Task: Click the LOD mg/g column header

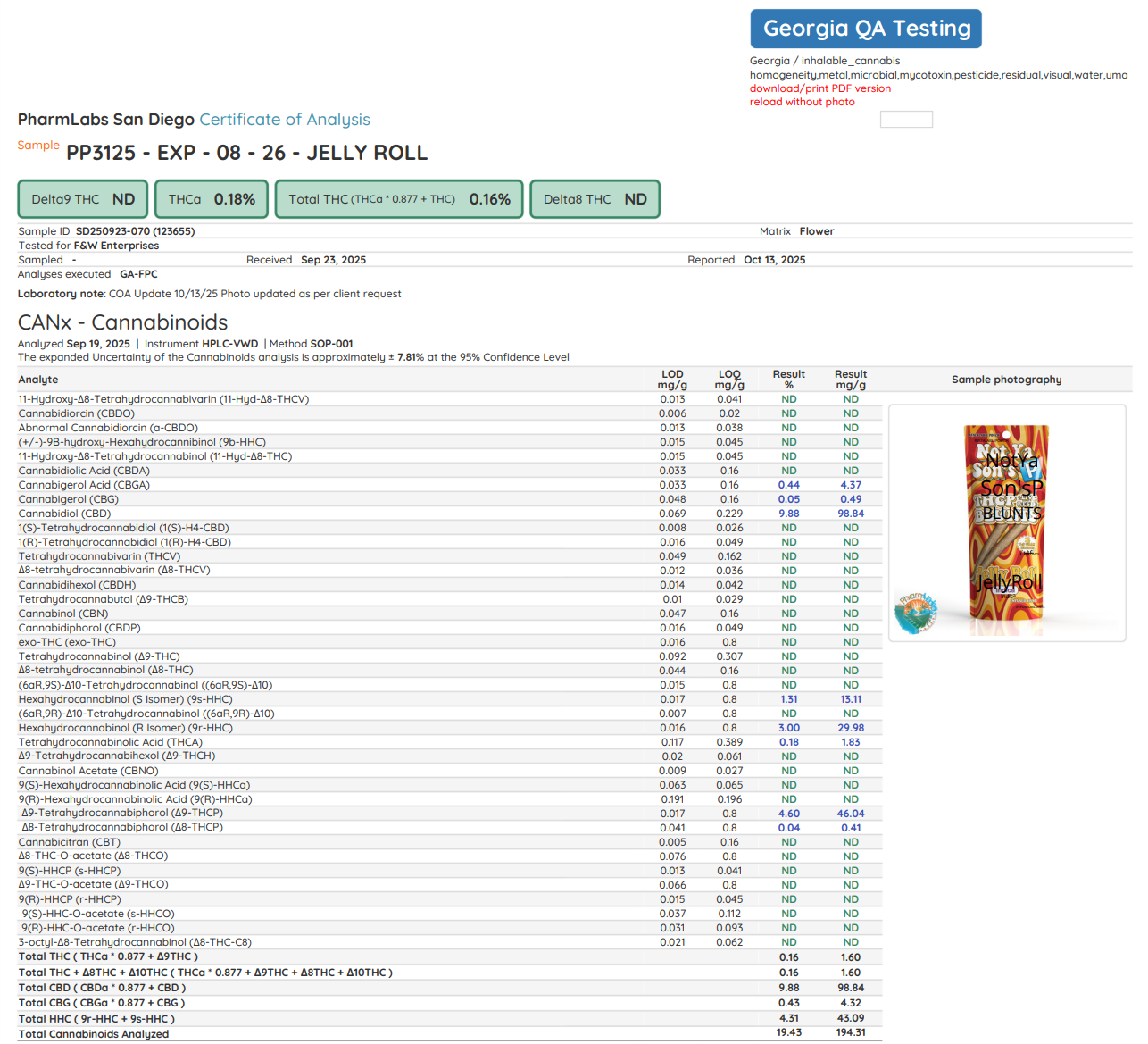Action: tap(672, 380)
